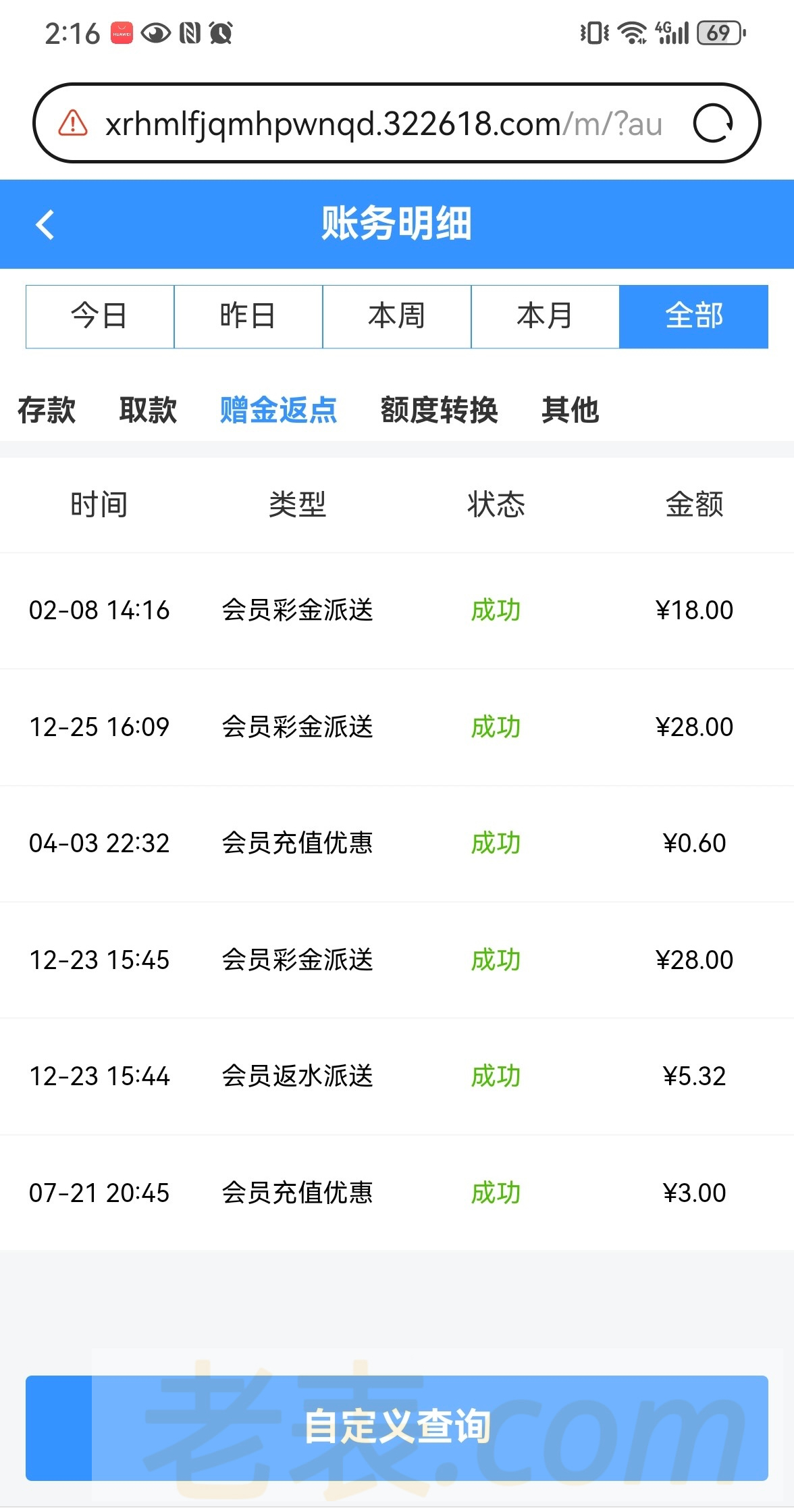Open the 存款 category tab
The height and width of the screenshot is (1512, 794).
click(47, 410)
